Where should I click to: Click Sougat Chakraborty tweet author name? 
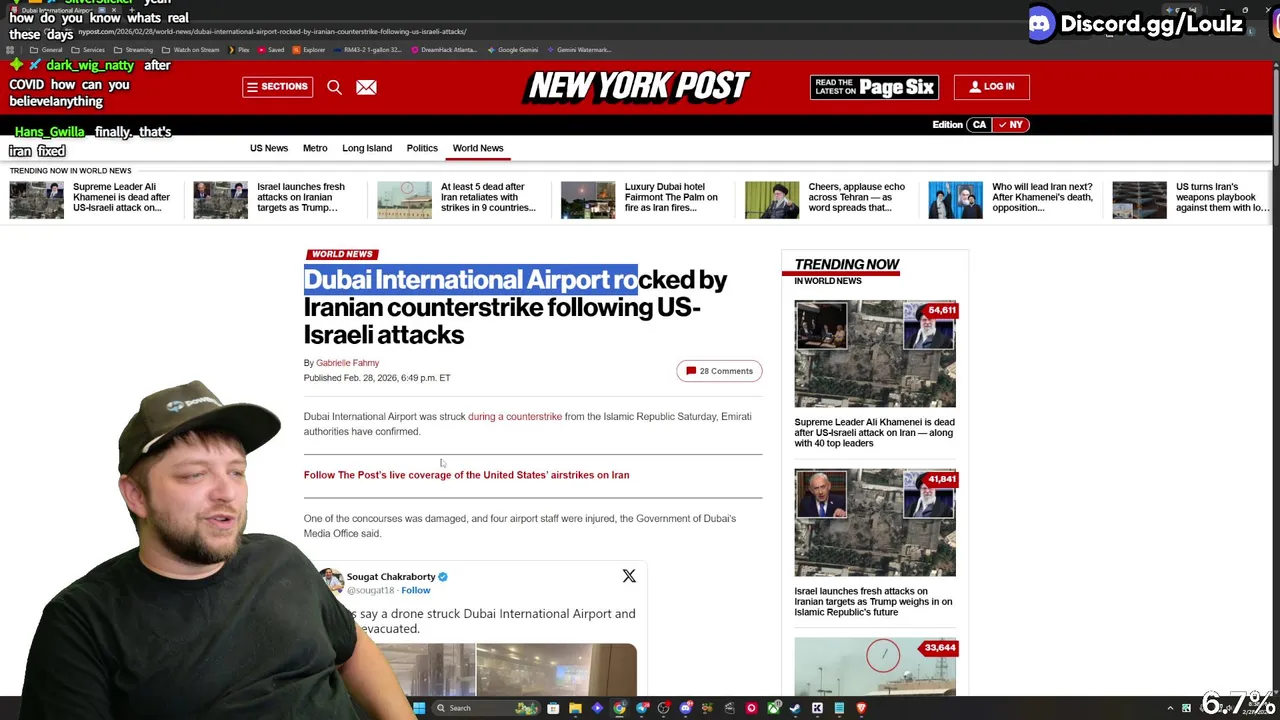(x=391, y=577)
